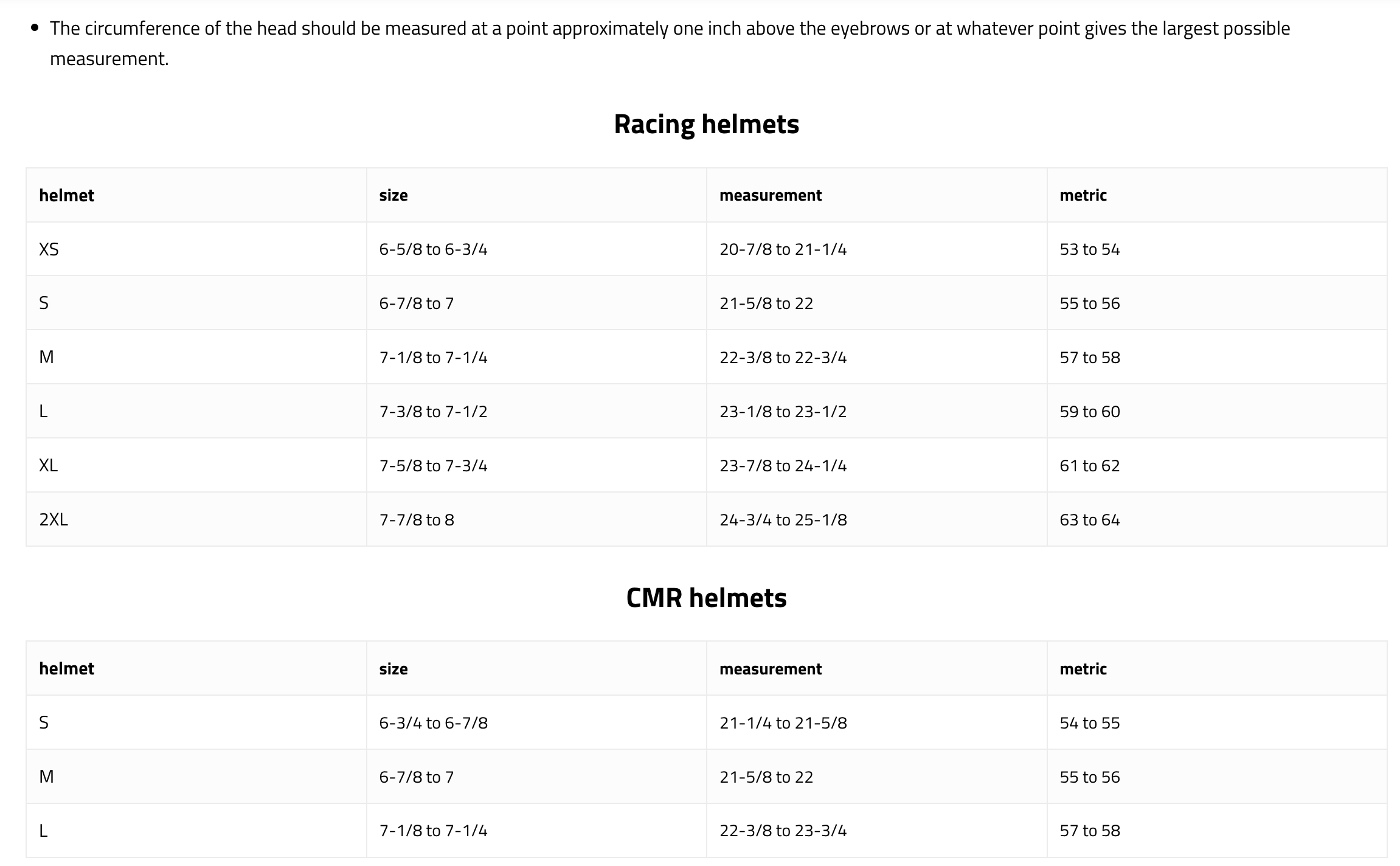Select measurement cell 20-7/8 to 21-1/4

(x=877, y=249)
